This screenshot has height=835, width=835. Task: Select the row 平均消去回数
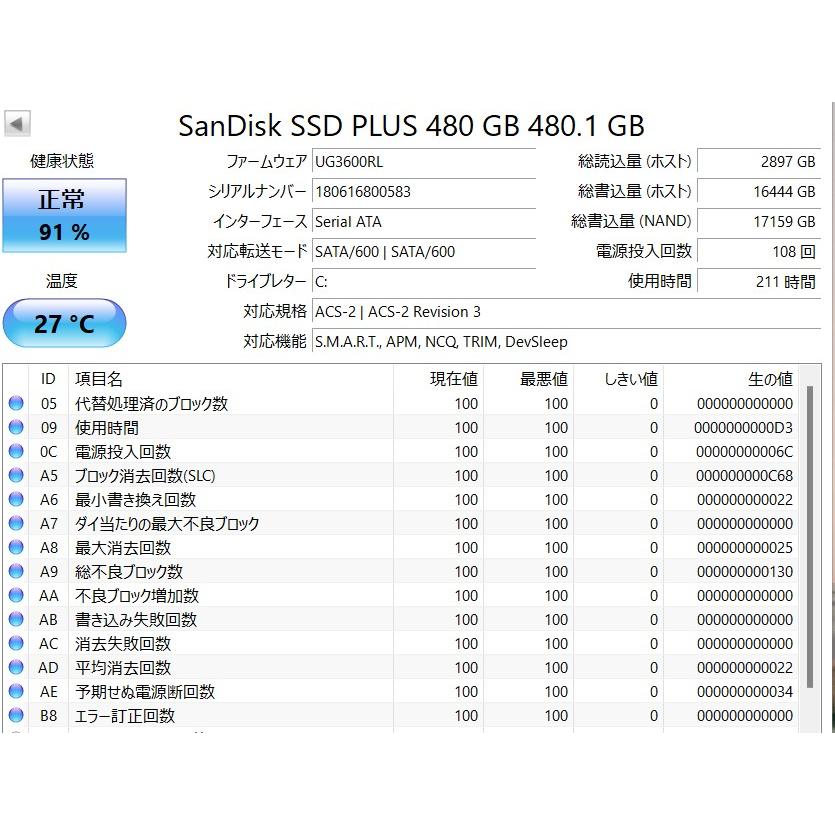coord(401,667)
